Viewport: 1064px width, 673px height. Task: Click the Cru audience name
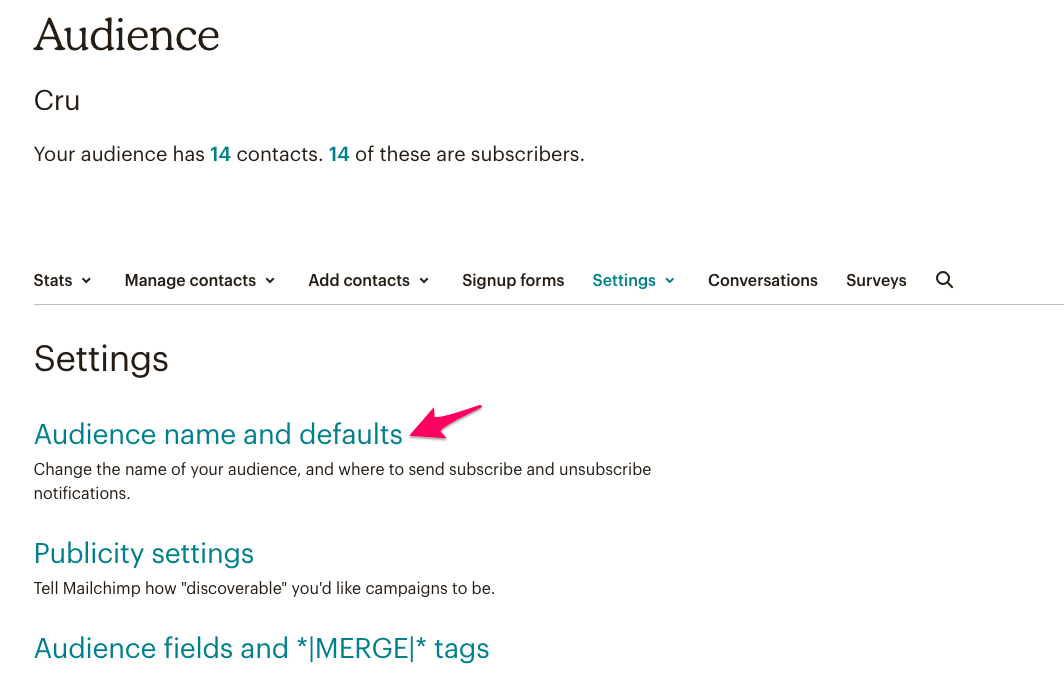(x=57, y=100)
